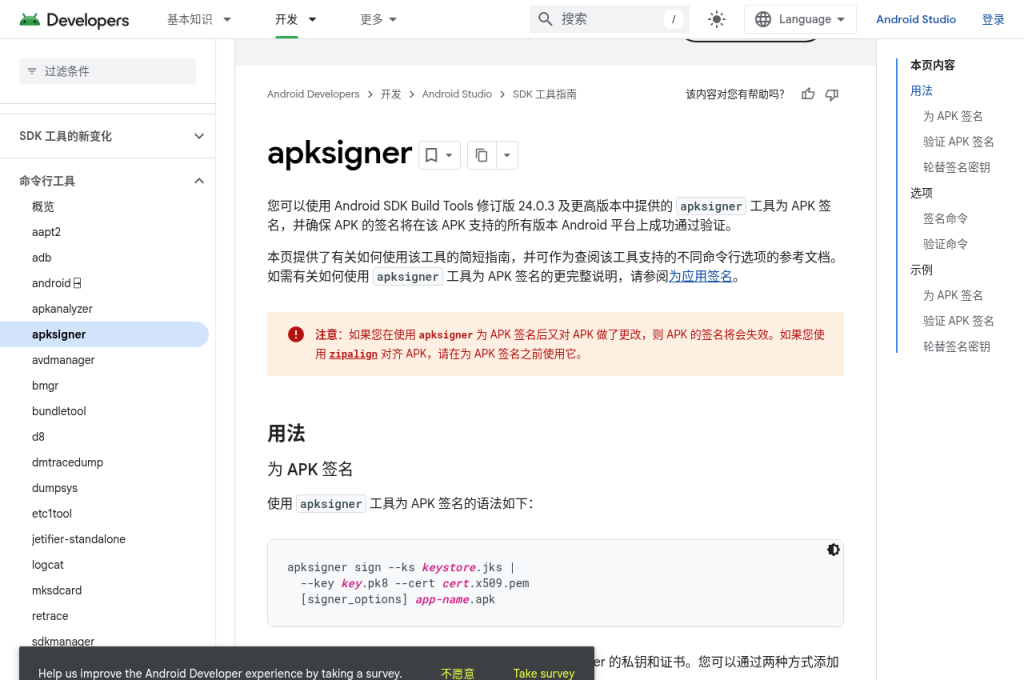
Task: Focus the 搜索 search field
Action: tap(609, 19)
